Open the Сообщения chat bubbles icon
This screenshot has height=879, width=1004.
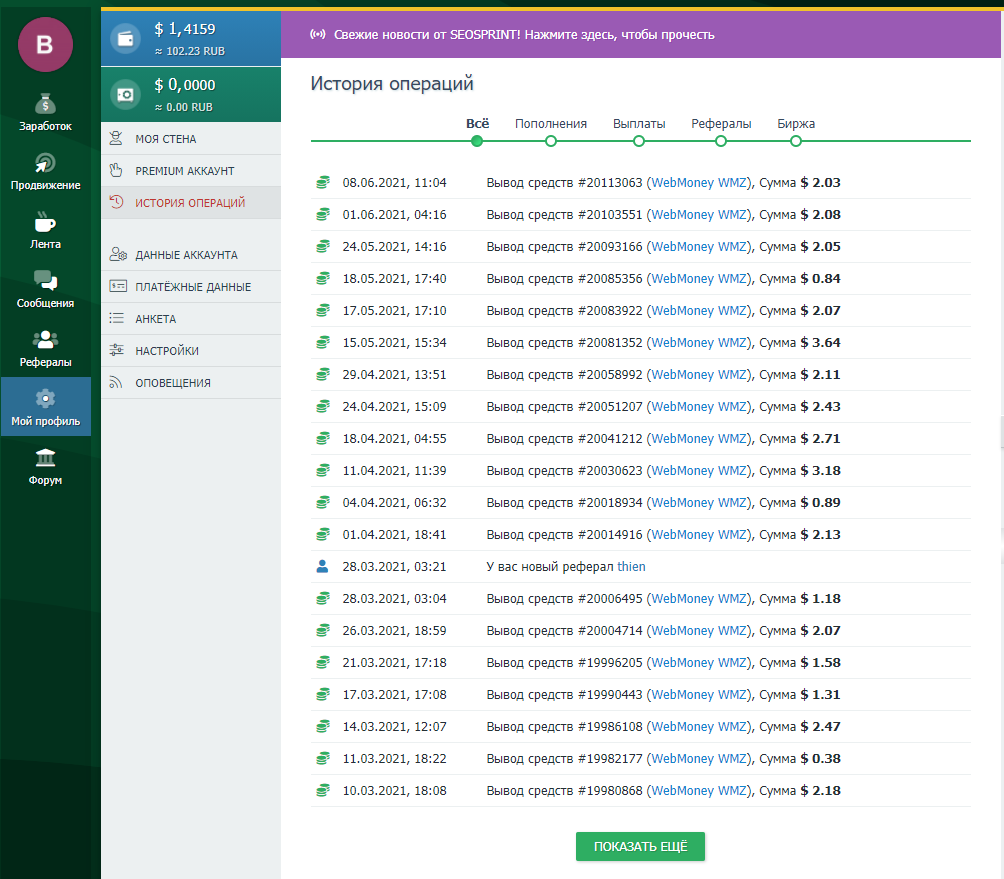click(x=45, y=280)
